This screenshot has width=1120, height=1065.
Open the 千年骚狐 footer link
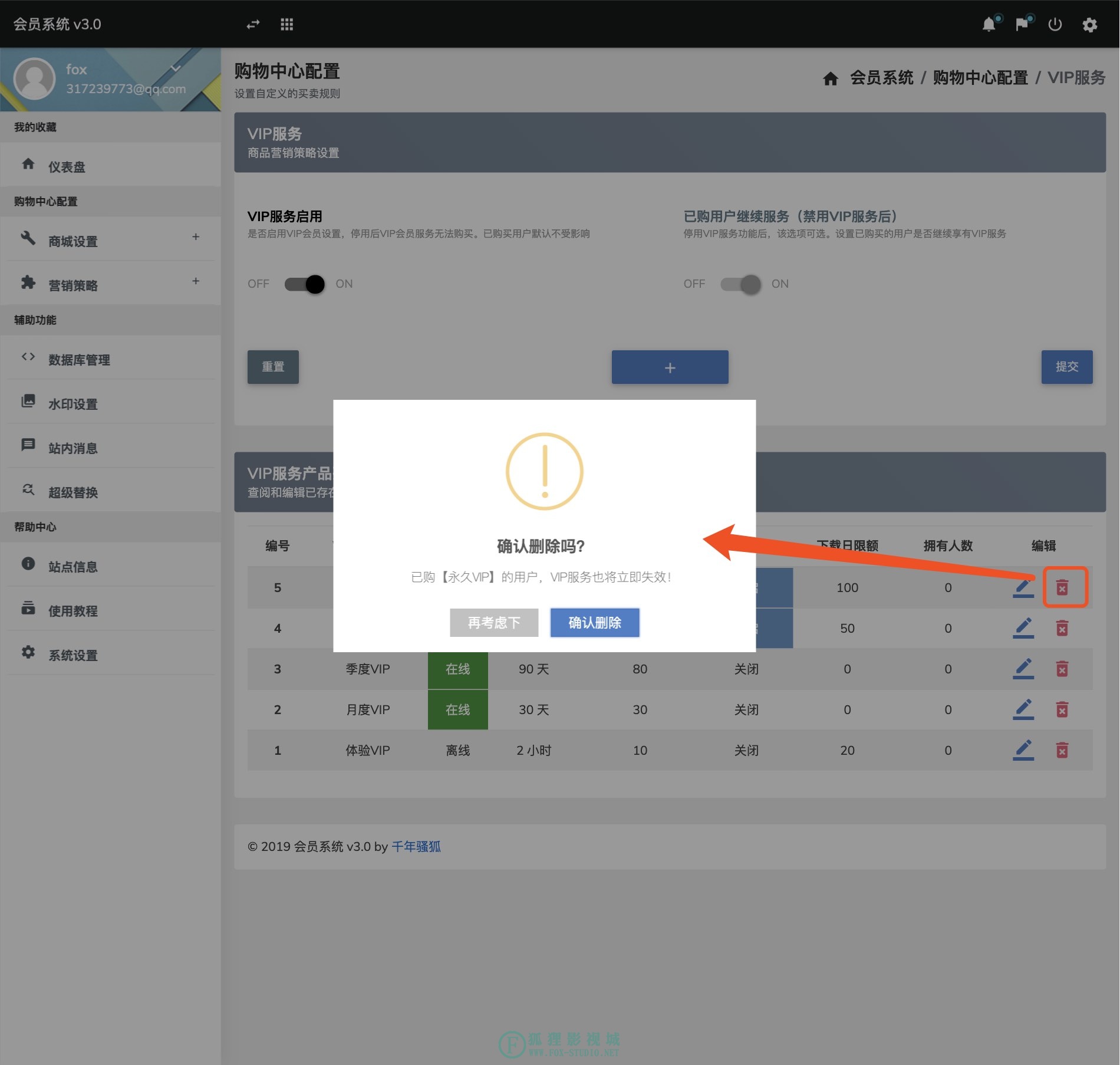[416, 846]
